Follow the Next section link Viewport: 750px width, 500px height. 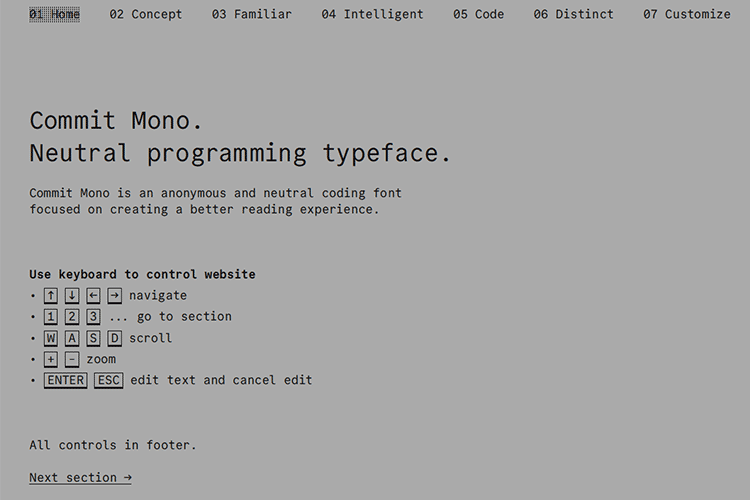click(x=80, y=478)
